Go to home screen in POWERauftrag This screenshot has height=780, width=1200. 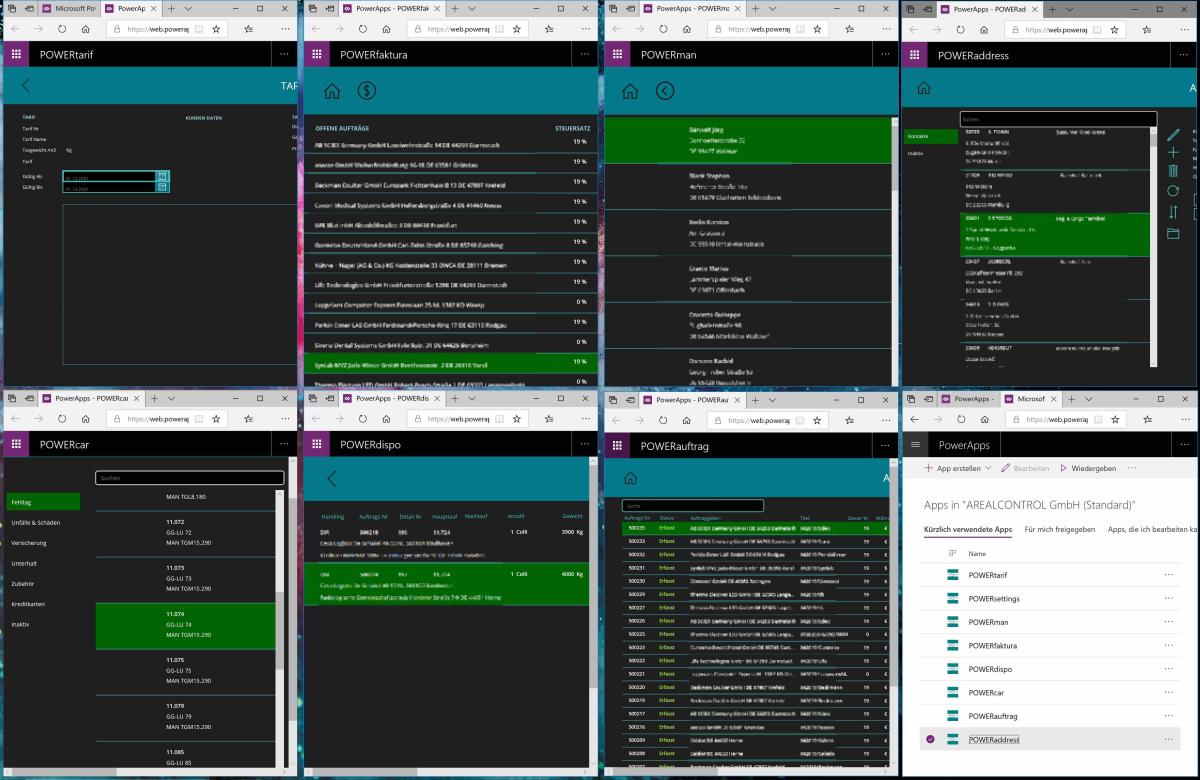(x=631, y=479)
